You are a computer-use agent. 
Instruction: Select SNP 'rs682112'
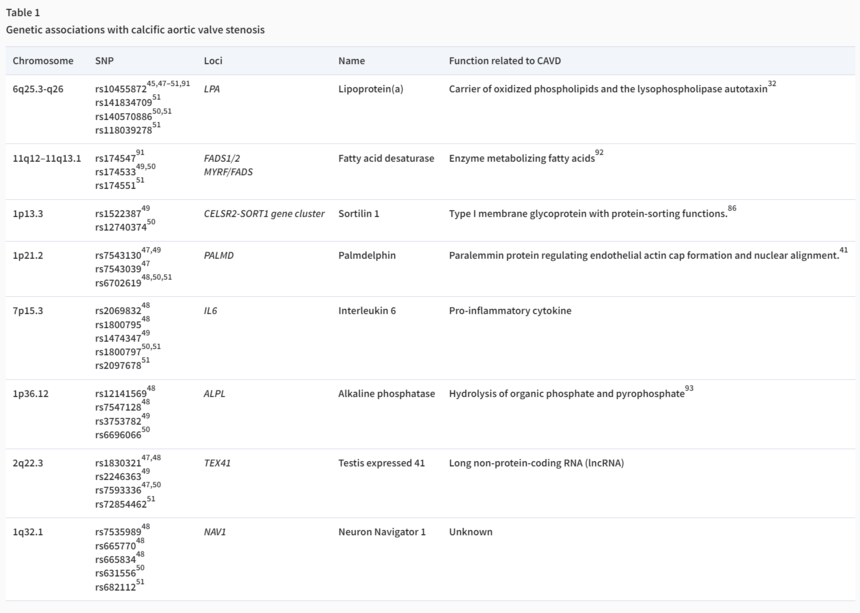pos(115,588)
